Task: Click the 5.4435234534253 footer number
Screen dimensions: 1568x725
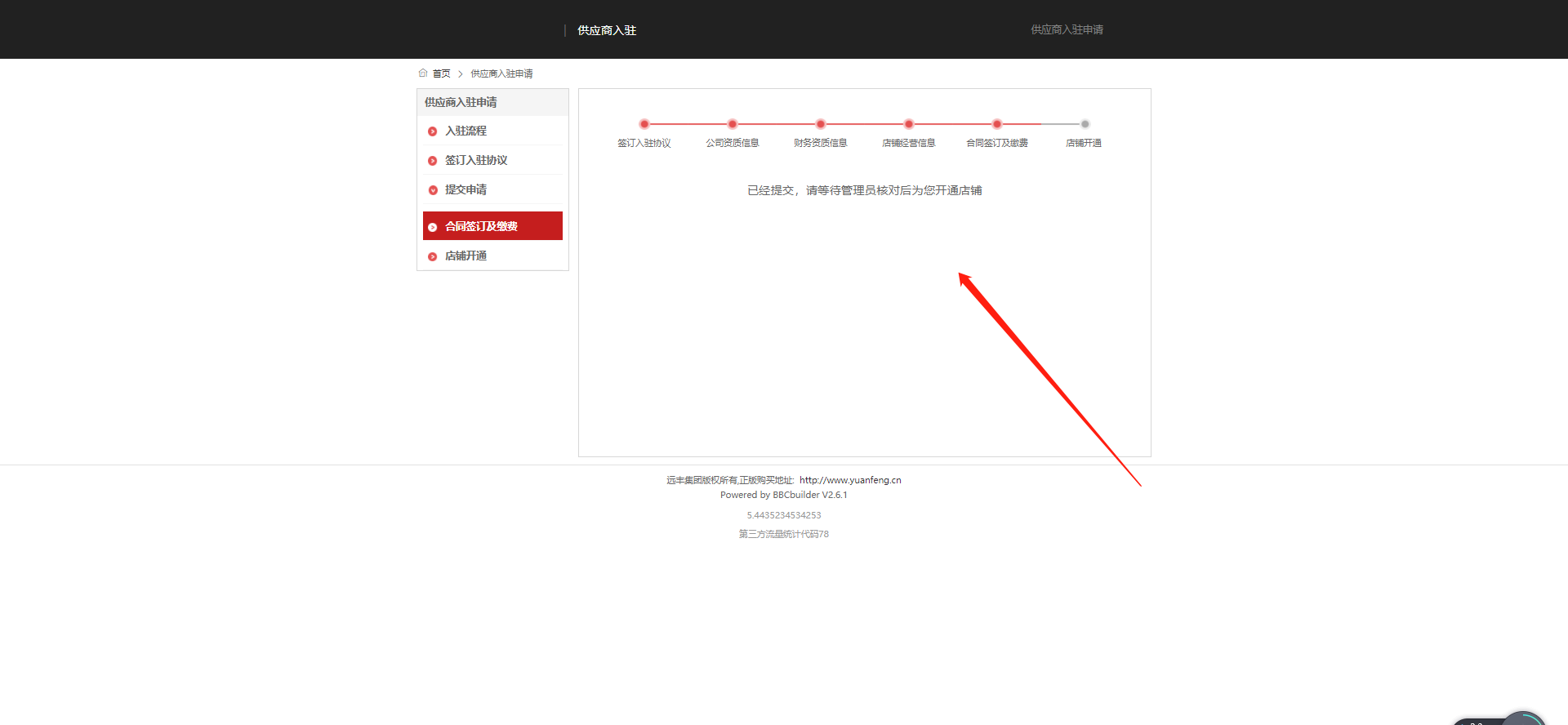Action: (x=784, y=515)
